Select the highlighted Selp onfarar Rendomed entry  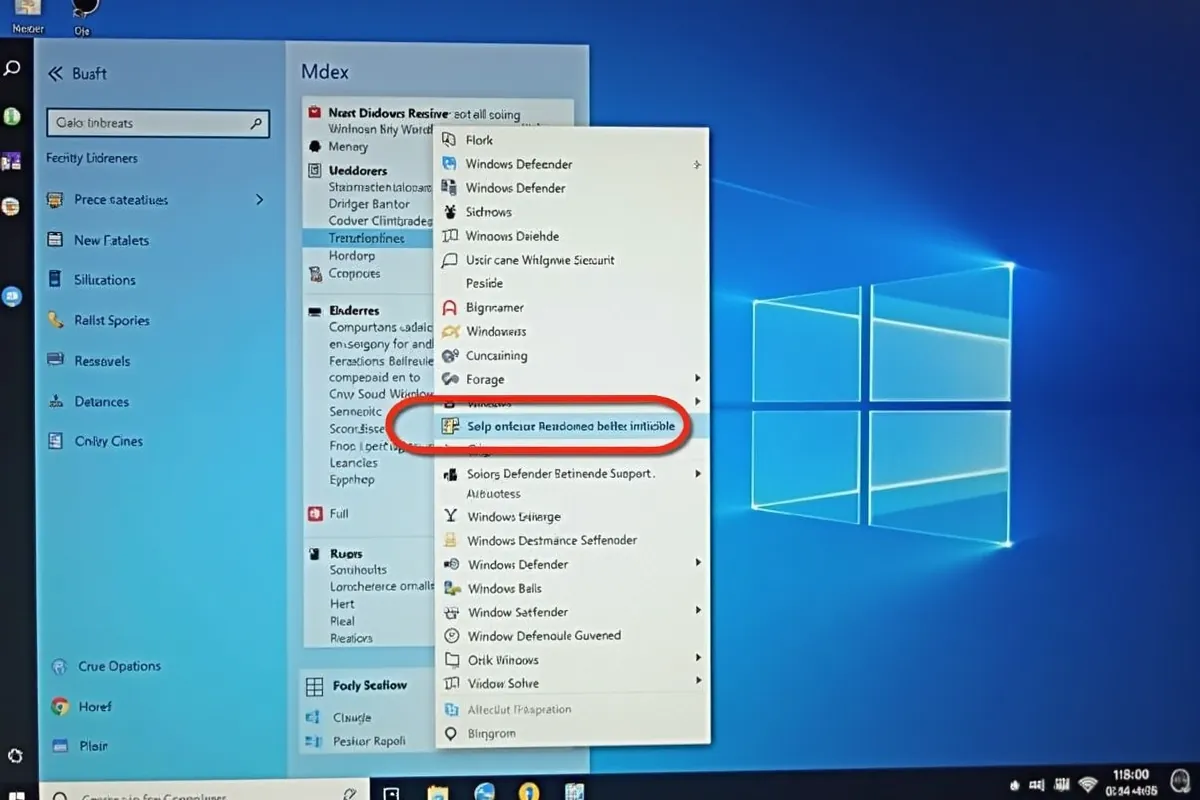point(570,426)
